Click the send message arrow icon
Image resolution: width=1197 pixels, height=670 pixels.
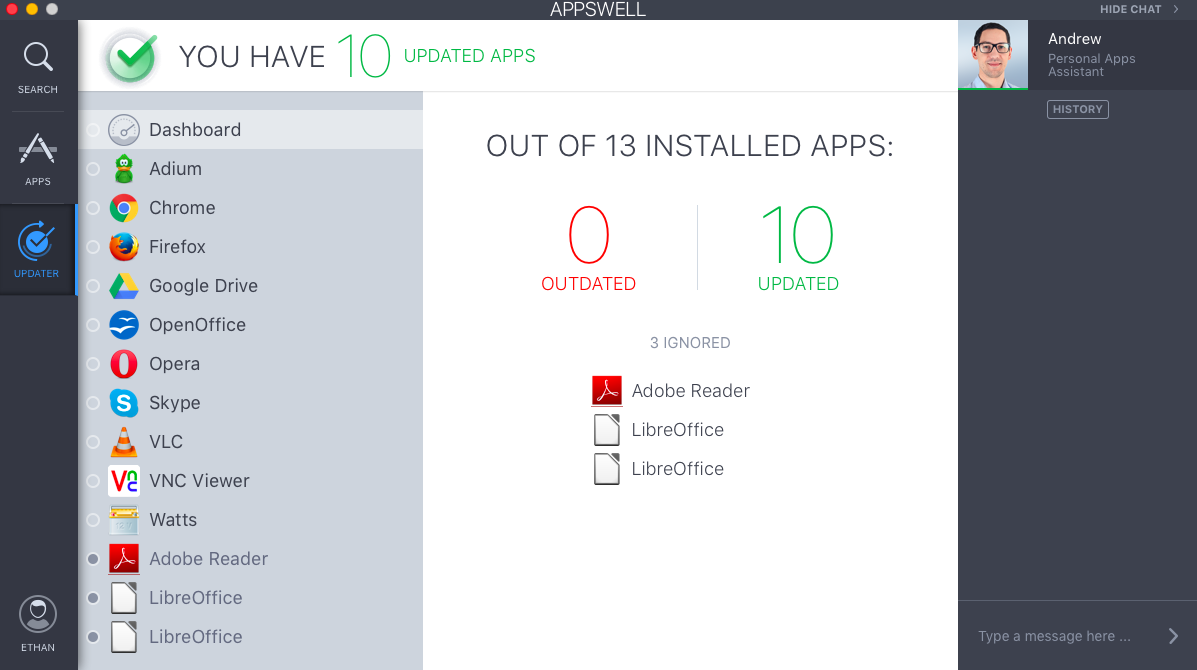coord(1173,636)
